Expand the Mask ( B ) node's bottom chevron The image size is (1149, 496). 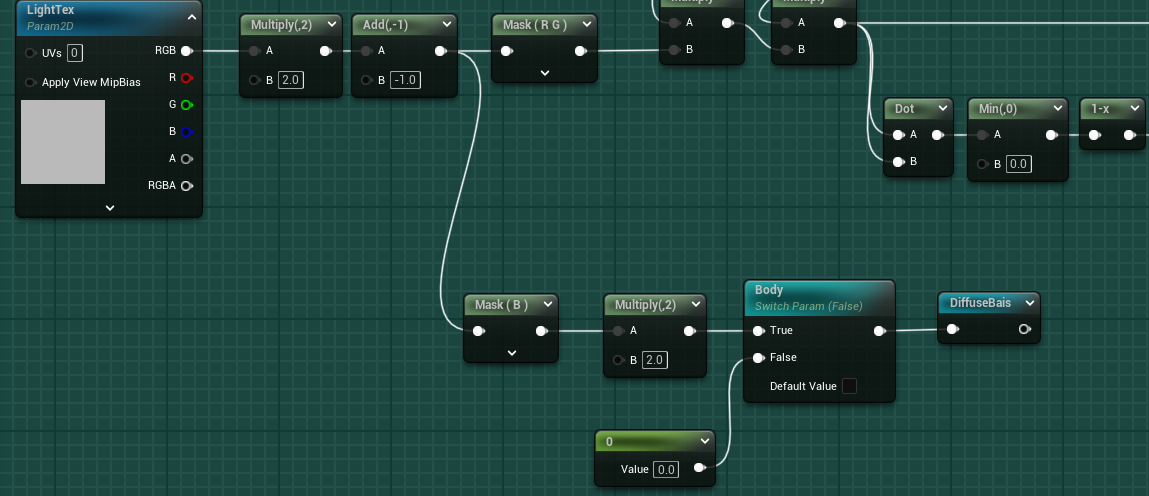(511, 353)
